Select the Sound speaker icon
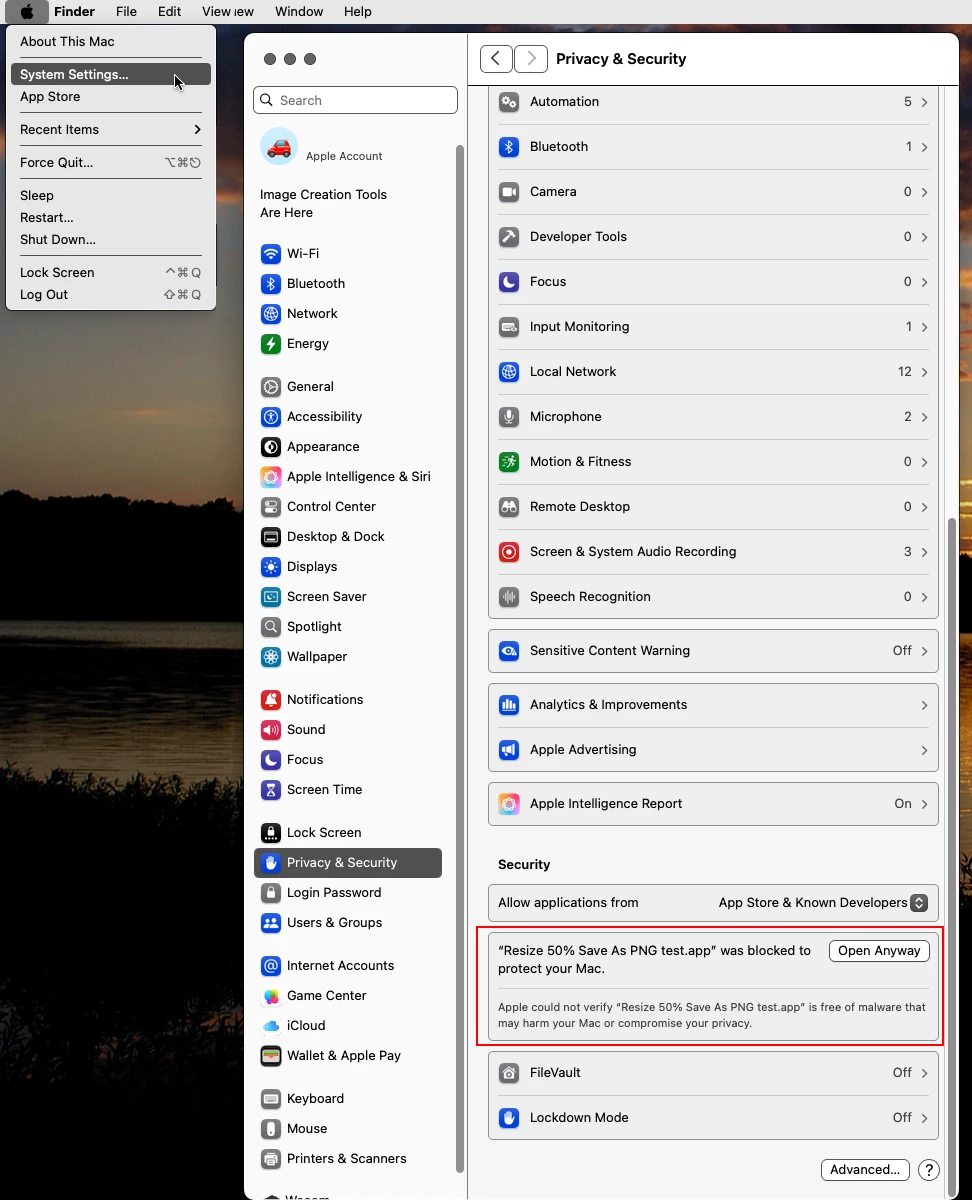Image resolution: width=972 pixels, height=1200 pixels. [271, 729]
